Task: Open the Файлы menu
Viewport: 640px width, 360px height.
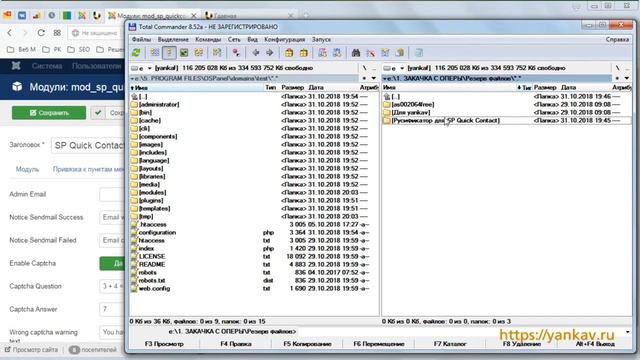Action: [x=141, y=40]
